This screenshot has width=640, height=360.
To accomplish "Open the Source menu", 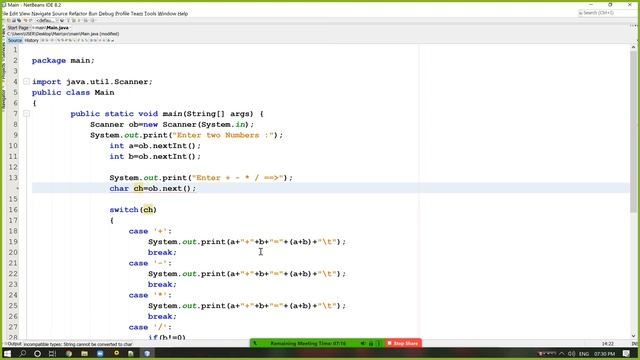I will click(60, 14).
